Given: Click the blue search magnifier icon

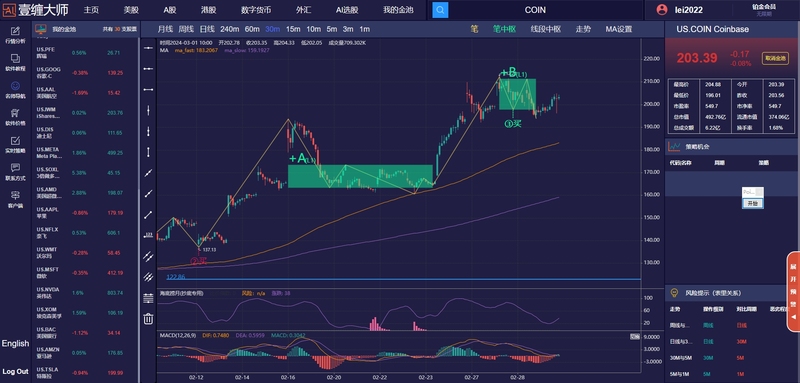Looking at the screenshot, I should pyautogui.click(x=440, y=10).
